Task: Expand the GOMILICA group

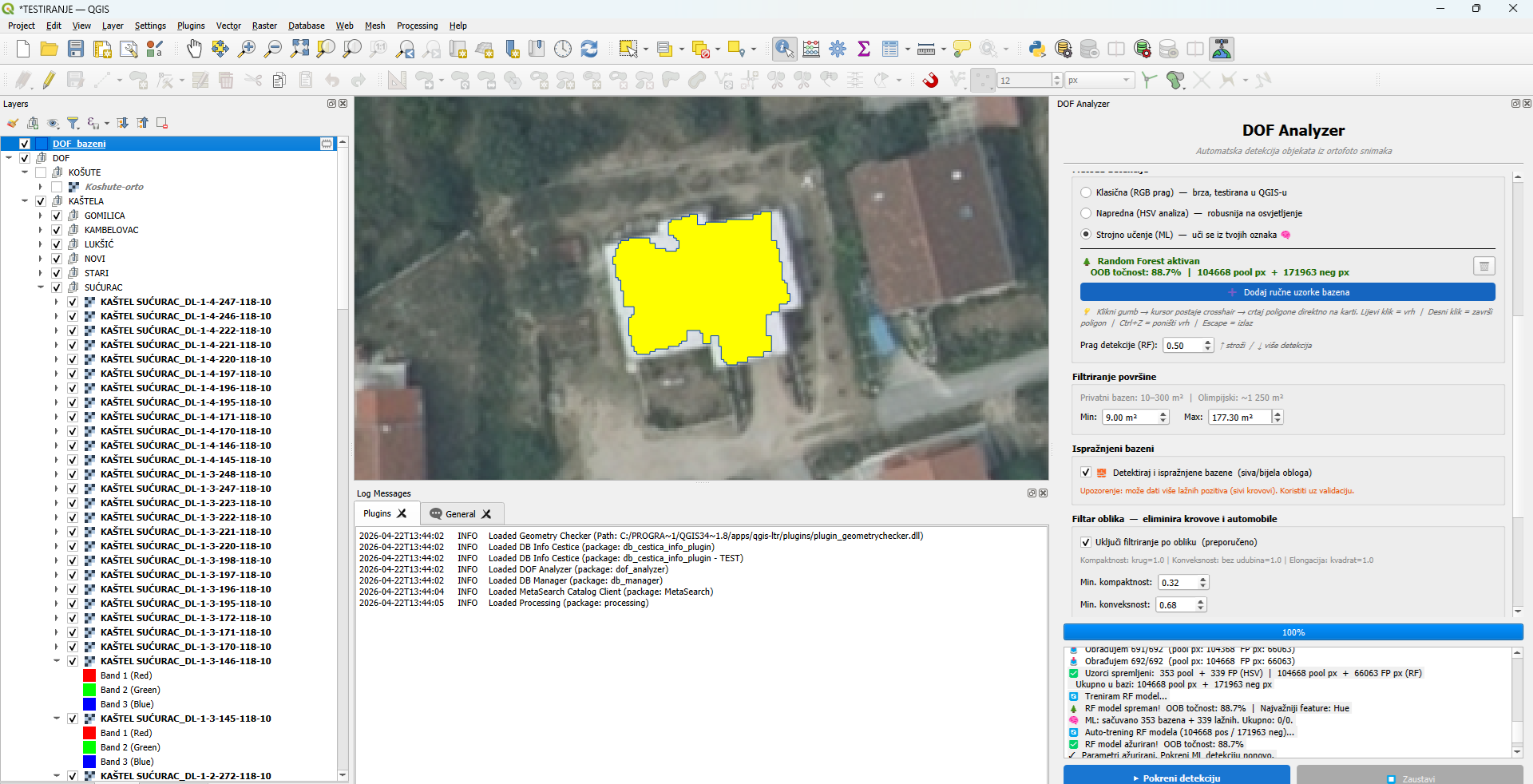Action: [41, 216]
